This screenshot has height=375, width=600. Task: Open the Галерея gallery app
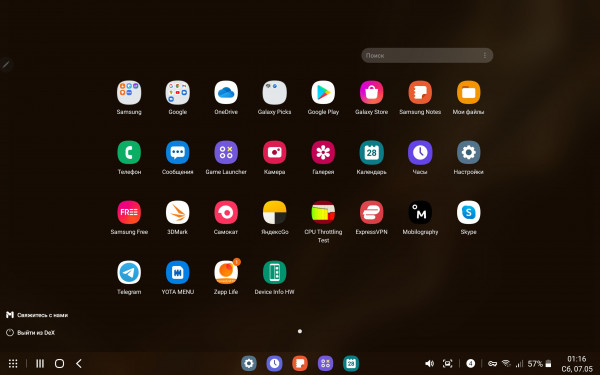[323, 152]
